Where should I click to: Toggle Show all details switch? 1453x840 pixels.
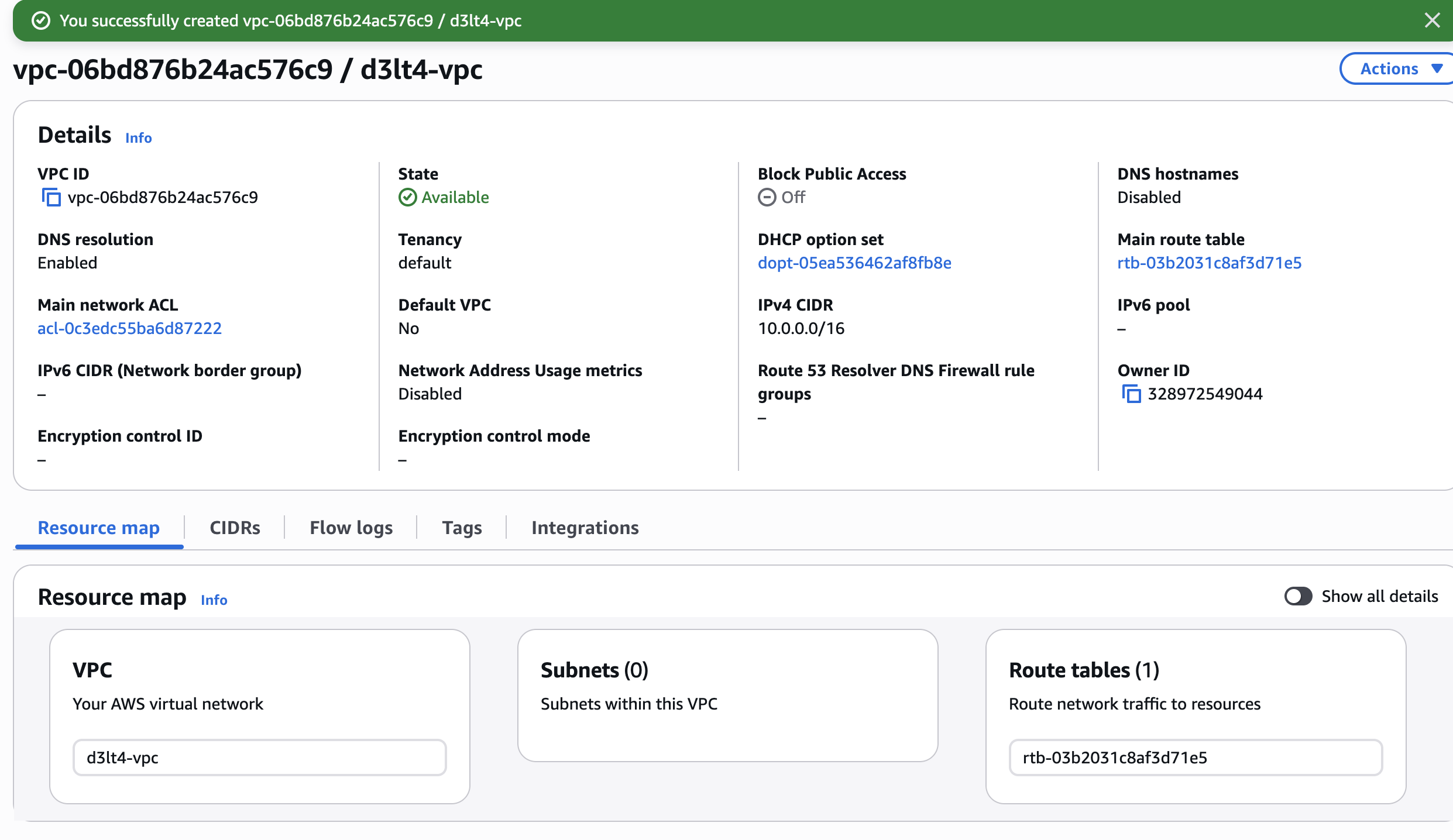coord(1297,596)
